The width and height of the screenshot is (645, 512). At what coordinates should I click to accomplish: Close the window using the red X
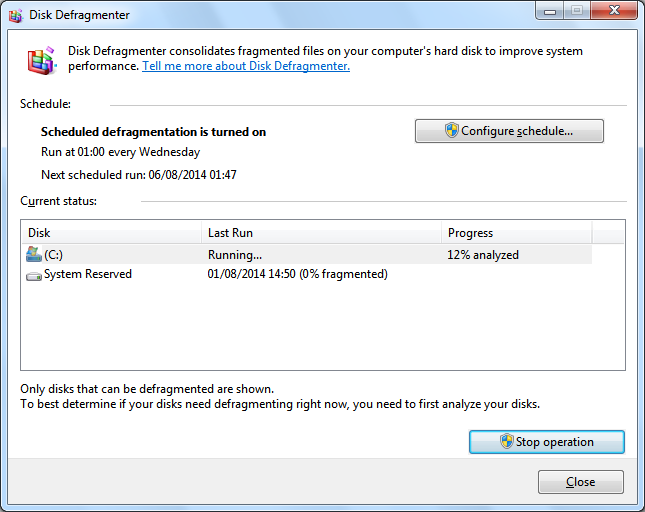(611, 10)
